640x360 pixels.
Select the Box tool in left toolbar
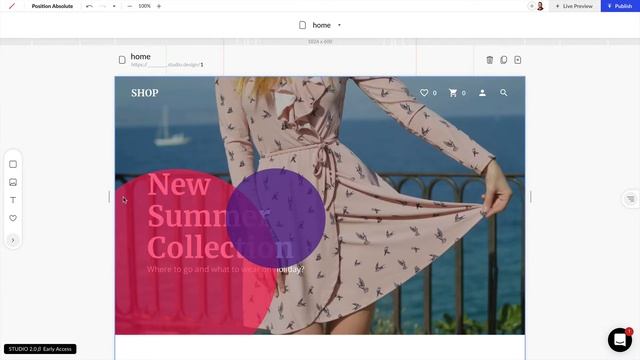(x=13, y=164)
